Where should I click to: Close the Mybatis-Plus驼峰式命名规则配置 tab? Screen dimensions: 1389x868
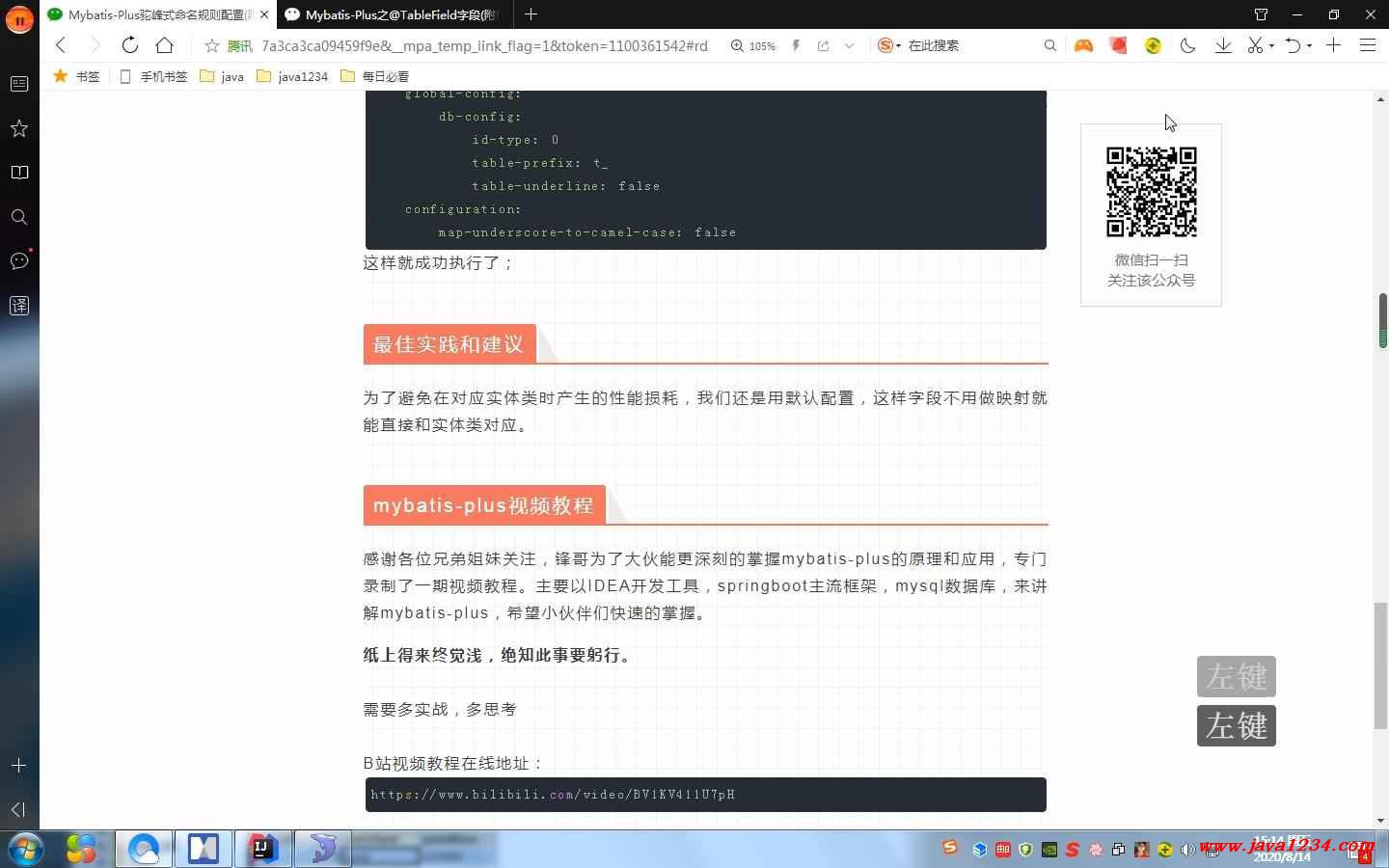point(264,14)
